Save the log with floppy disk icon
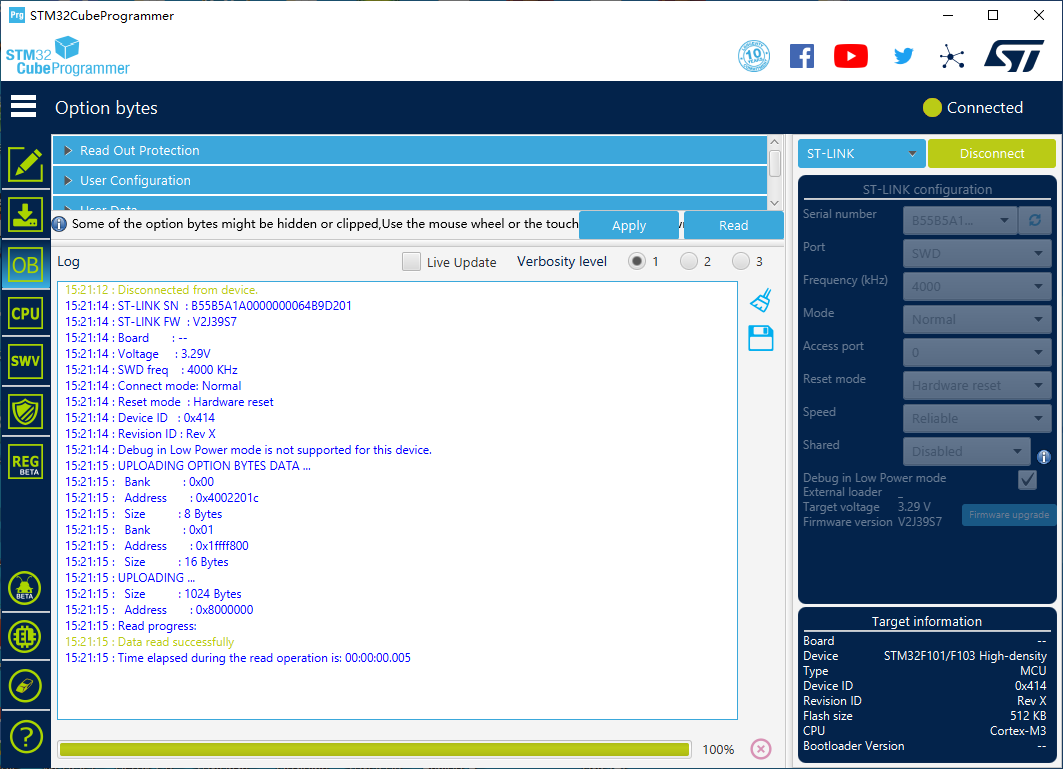The width and height of the screenshot is (1063, 769). click(x=761, y=338)
